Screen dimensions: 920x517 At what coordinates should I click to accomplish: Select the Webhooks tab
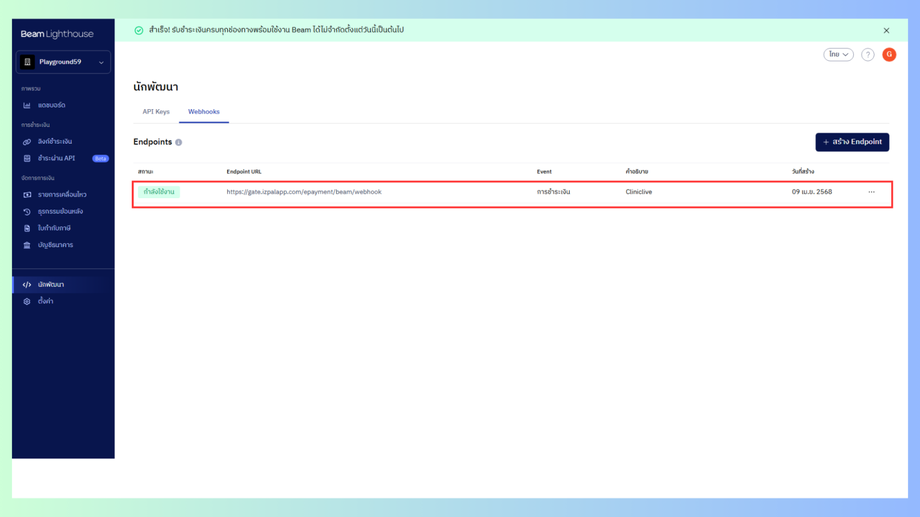204,111
